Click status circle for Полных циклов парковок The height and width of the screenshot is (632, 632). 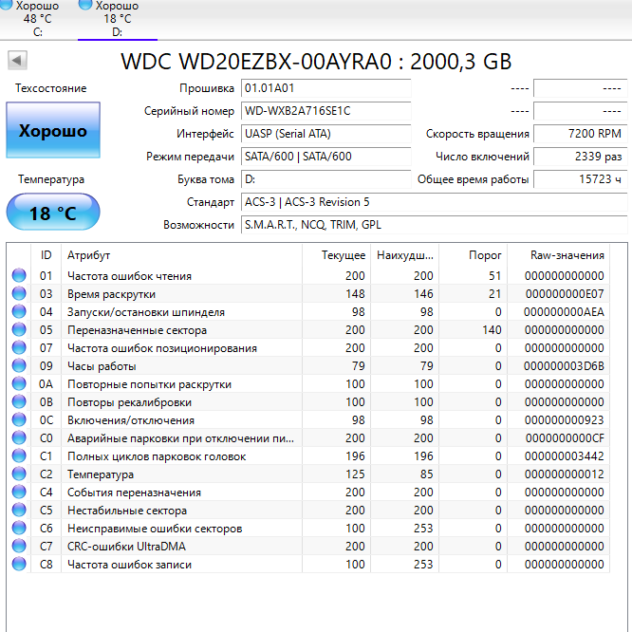[19, 456]
